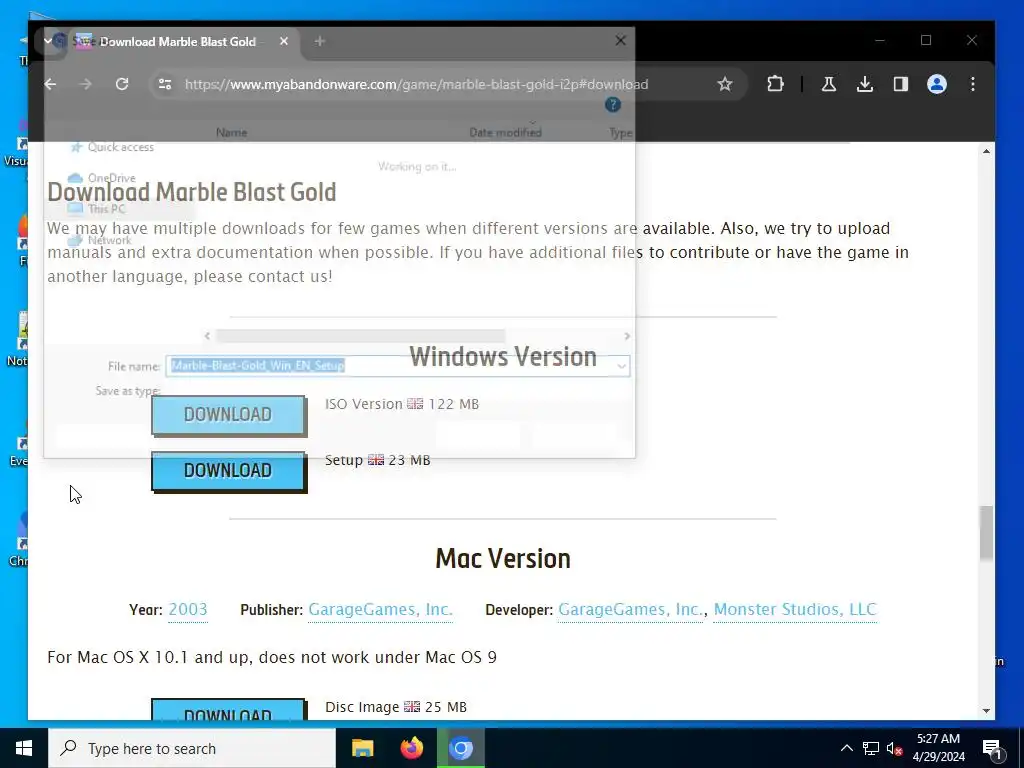Open the muted volume tray icon
Screen dimensions: 1024x768
point(895,748)
